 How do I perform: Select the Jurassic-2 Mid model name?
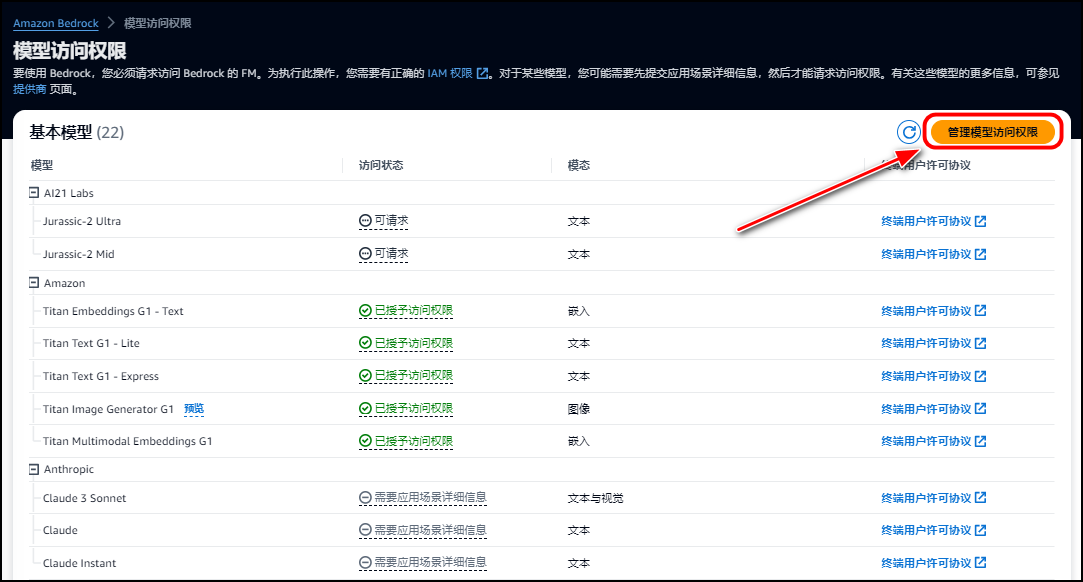(78, 254)
